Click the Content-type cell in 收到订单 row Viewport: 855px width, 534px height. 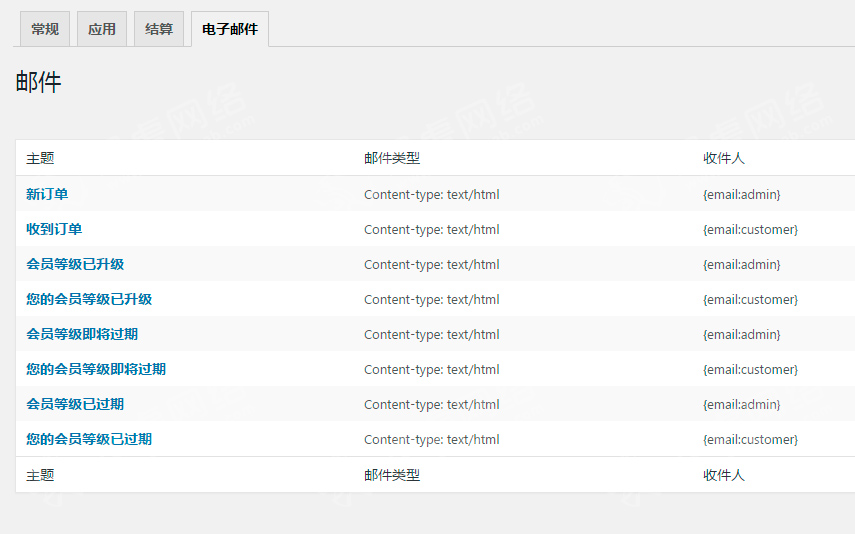tap(431, 229)
